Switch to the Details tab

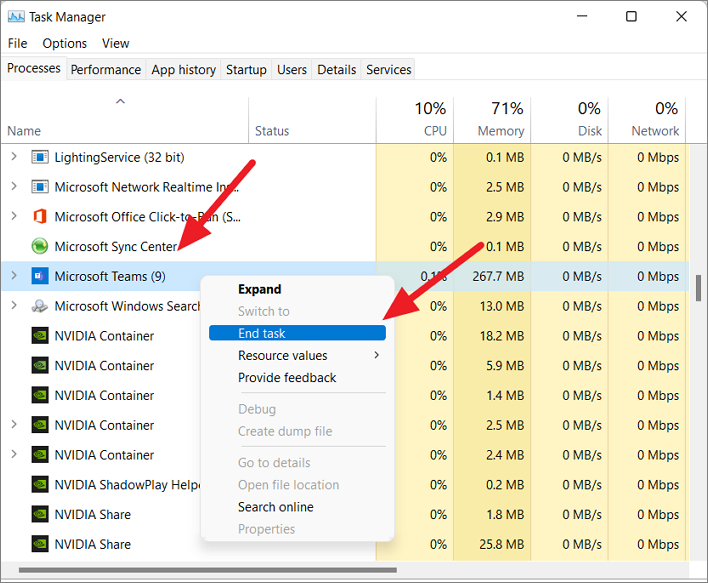point(336,70)
